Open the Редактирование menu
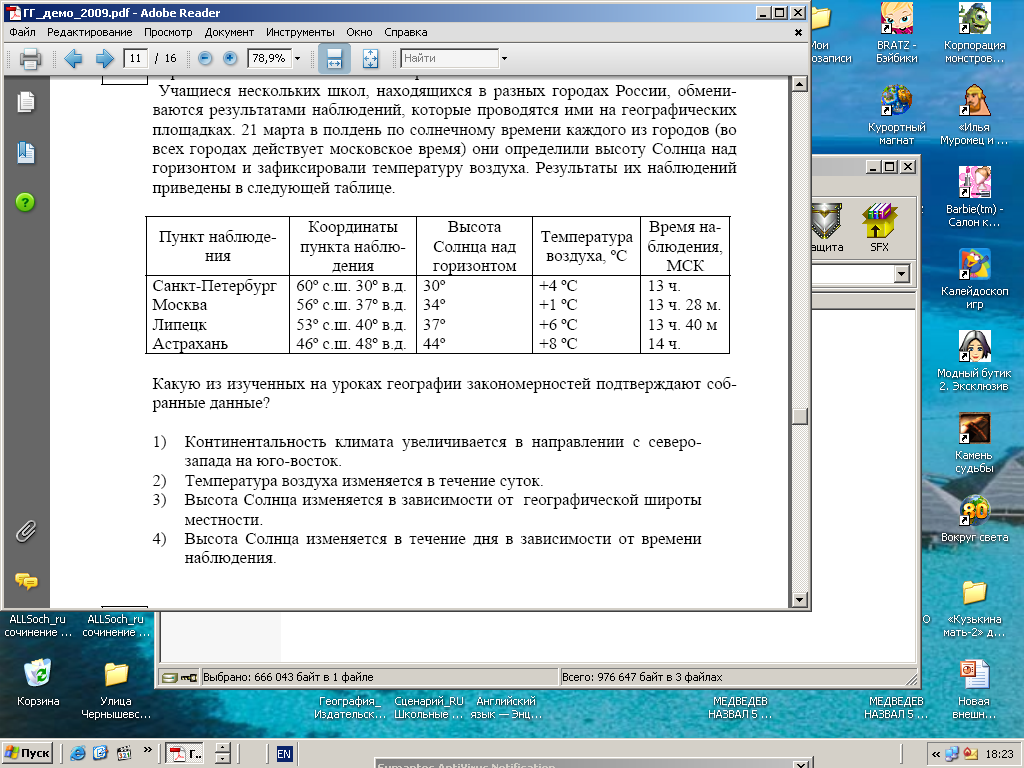Viewport: 1024px width, 768px height. tap(89, 32)
